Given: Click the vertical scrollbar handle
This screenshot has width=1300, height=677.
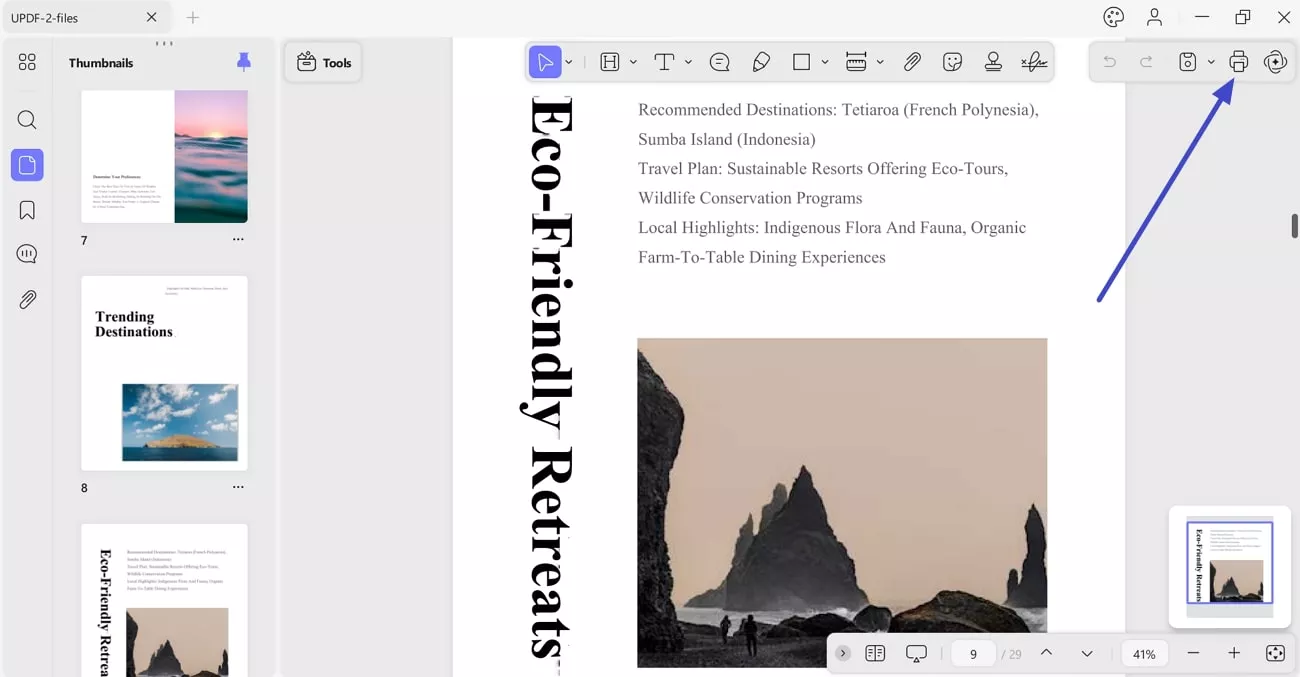Looking at the screenshot, I should [x=1294, y=225].
